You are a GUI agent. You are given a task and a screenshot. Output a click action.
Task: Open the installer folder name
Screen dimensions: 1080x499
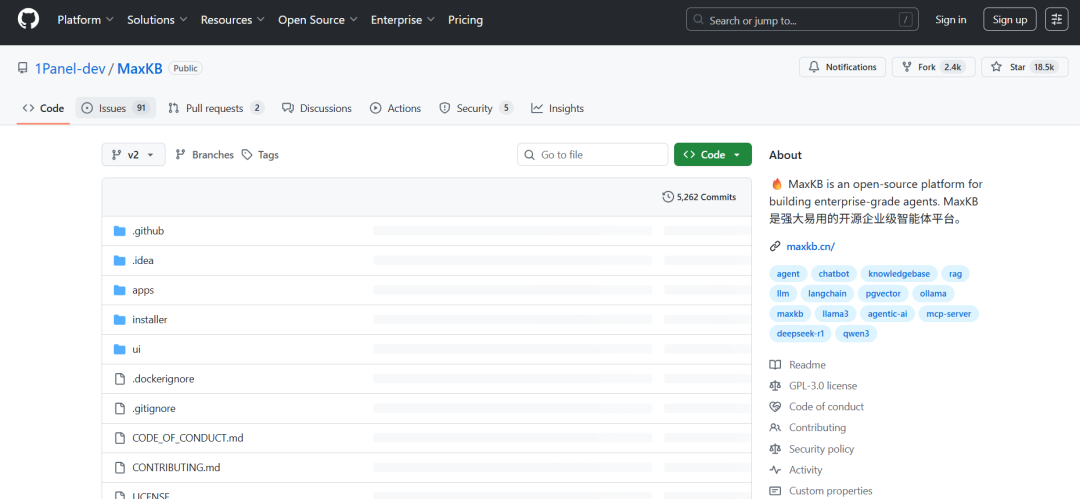(x=149, y=320)
